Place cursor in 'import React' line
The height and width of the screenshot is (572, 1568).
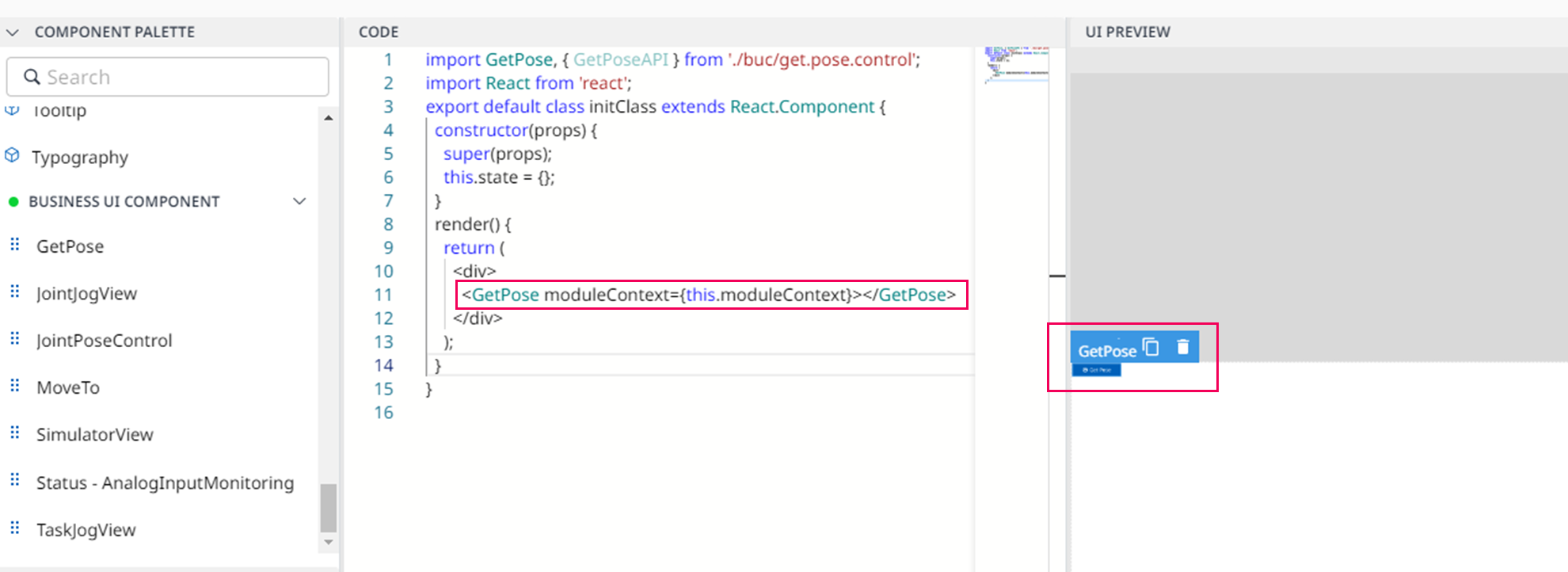tap(528, 83)
